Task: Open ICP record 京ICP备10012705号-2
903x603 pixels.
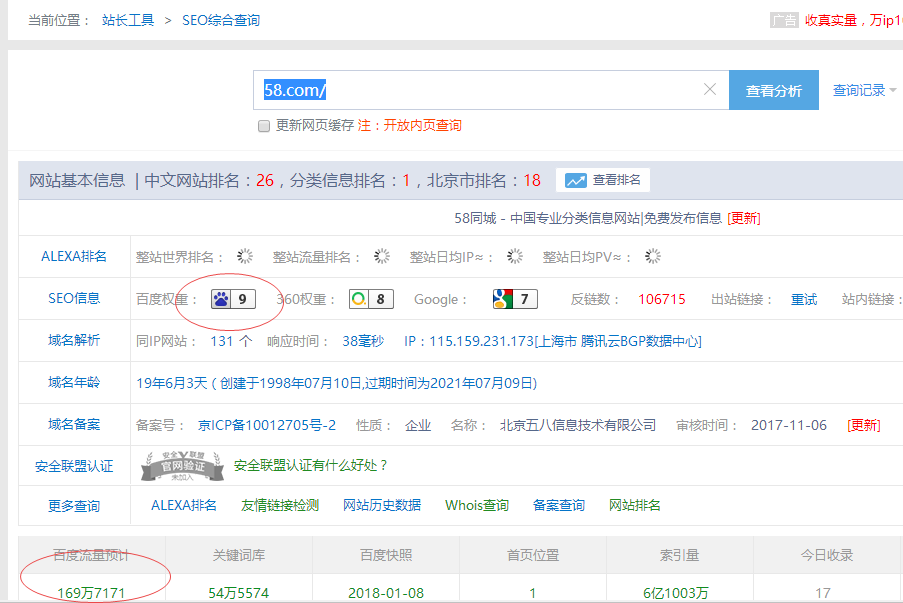Action: pos(267,425)
